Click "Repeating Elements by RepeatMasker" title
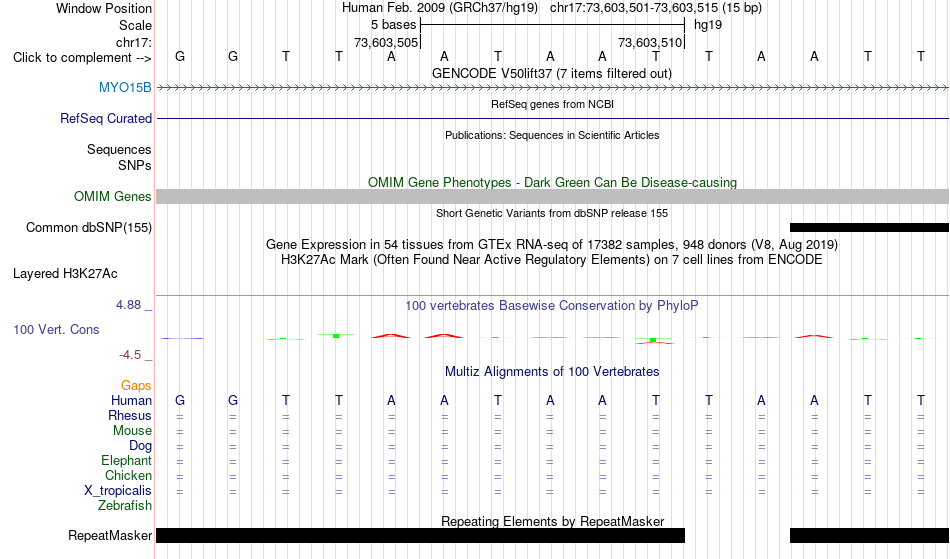The image size is (950, 559). (x=552, y=521)
